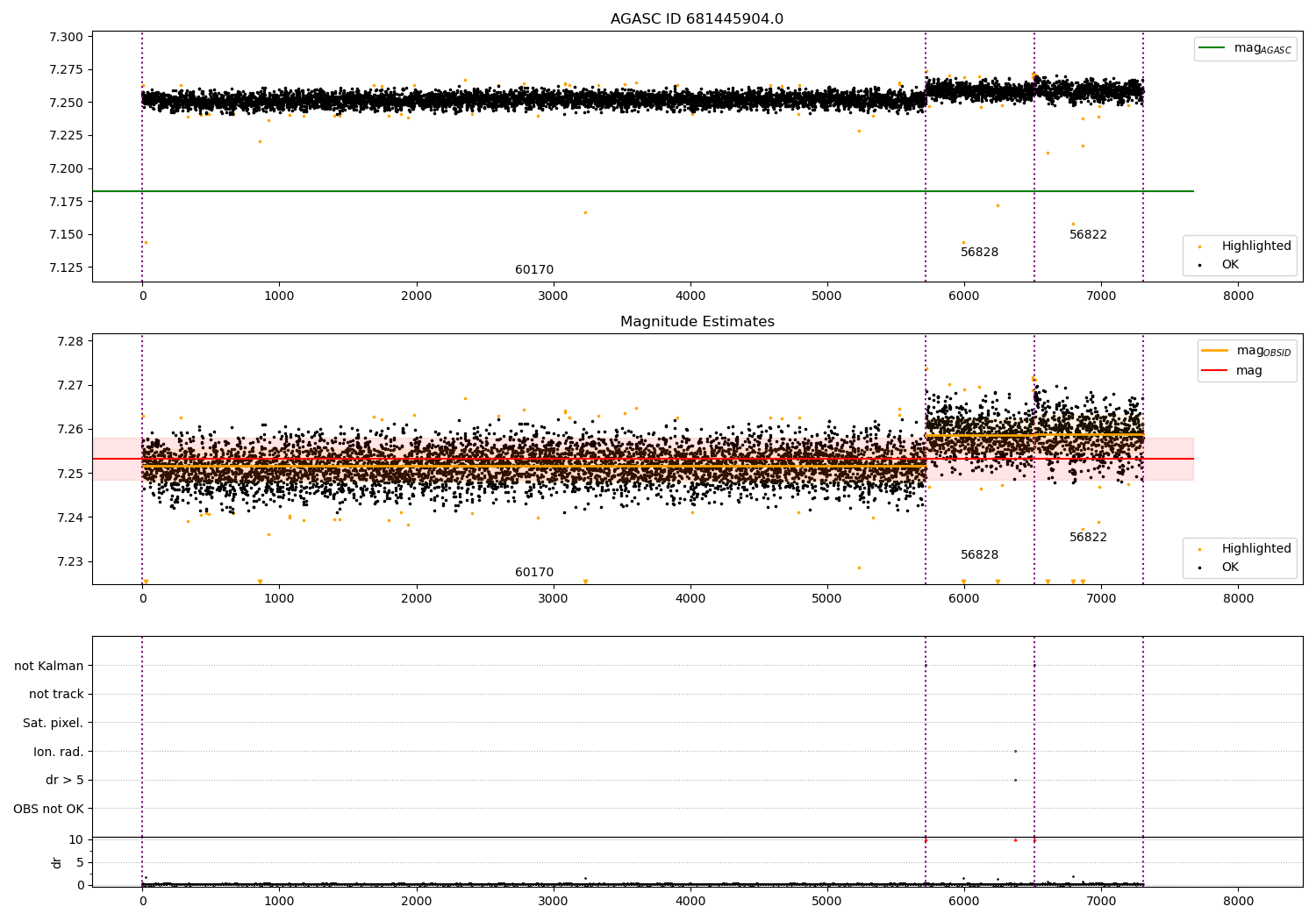Click the 'Sat. pixel.' row label

[x=54, y=723]
